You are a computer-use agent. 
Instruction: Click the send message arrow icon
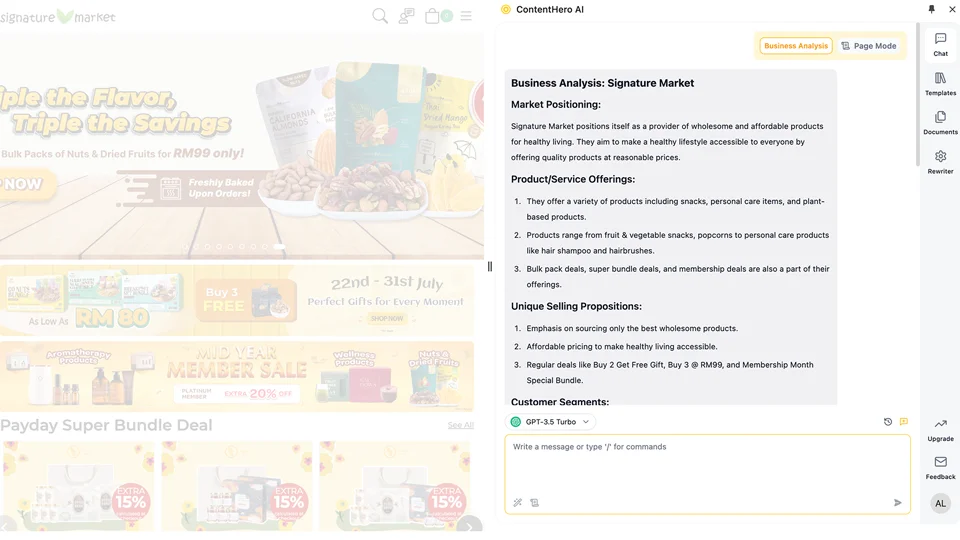[x=898, y=503]
